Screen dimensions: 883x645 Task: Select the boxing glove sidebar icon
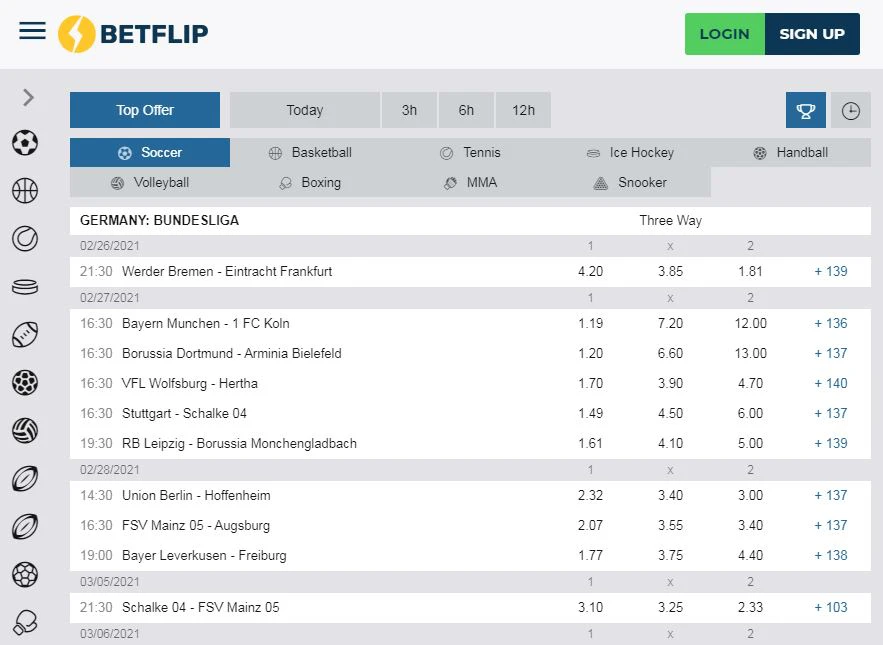click(25, 622)
